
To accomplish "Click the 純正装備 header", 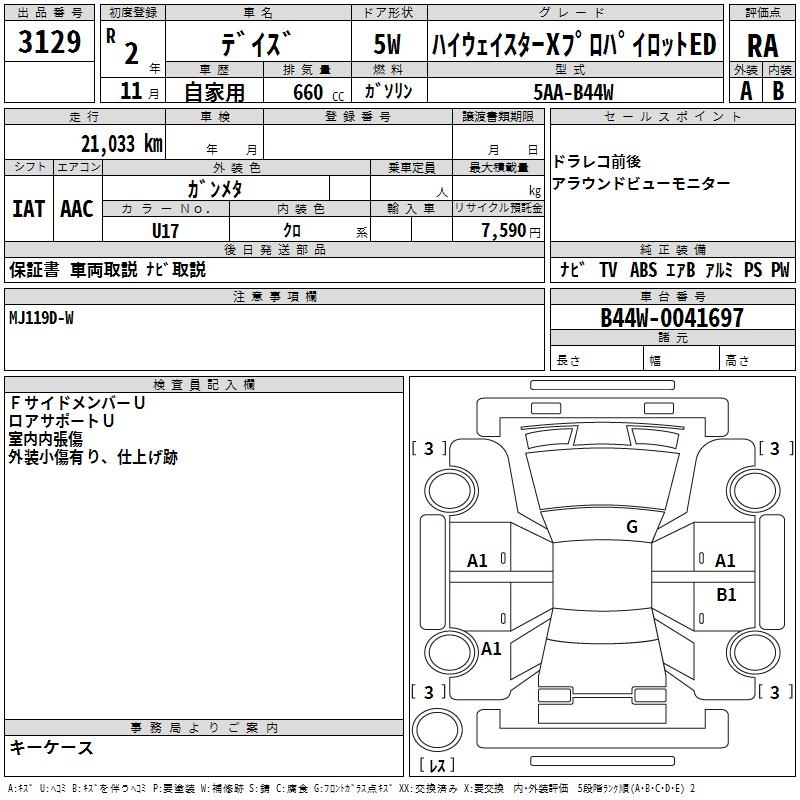I will click(673, 249).
